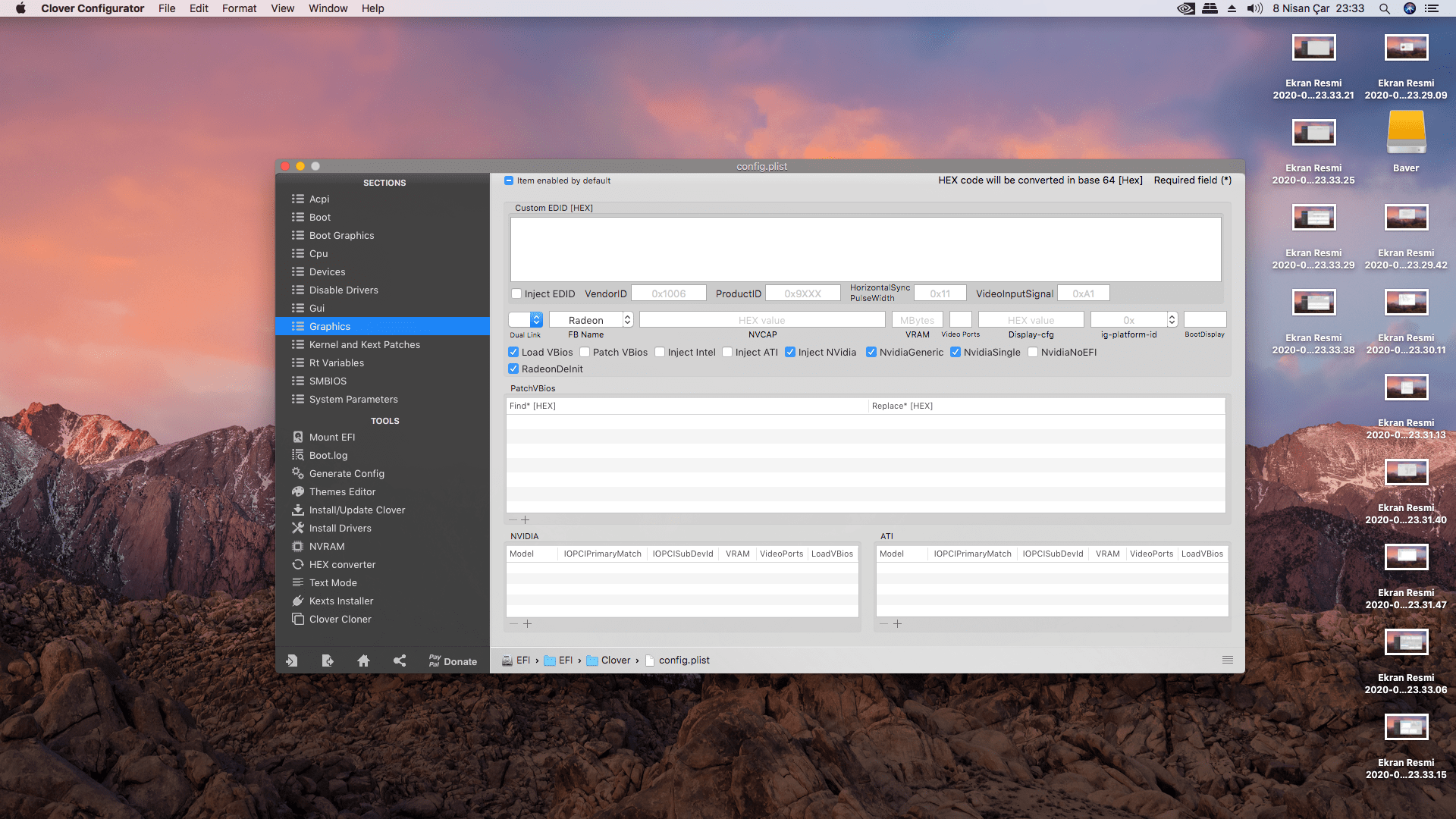Click the Home icon in bottom toolbar

(363, 661)
